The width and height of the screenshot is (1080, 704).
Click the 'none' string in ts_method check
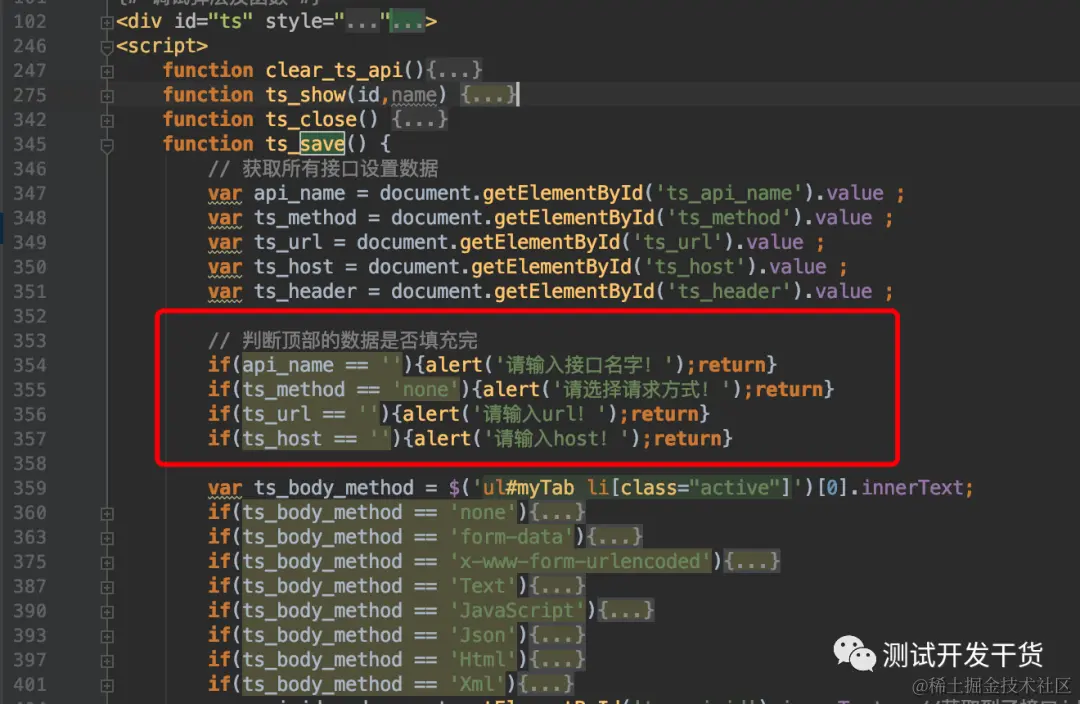click(426, 389)
